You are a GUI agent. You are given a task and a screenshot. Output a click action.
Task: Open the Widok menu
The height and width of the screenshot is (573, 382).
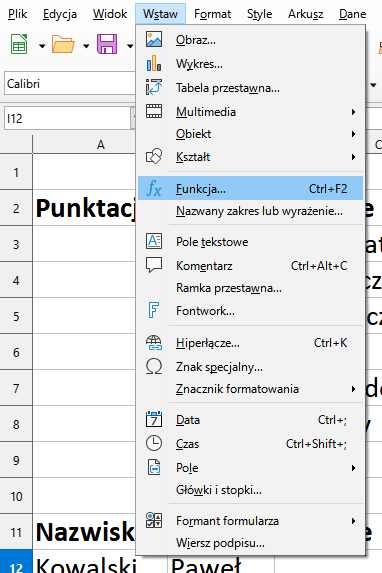pyautogui.click(x=110, y=14)
